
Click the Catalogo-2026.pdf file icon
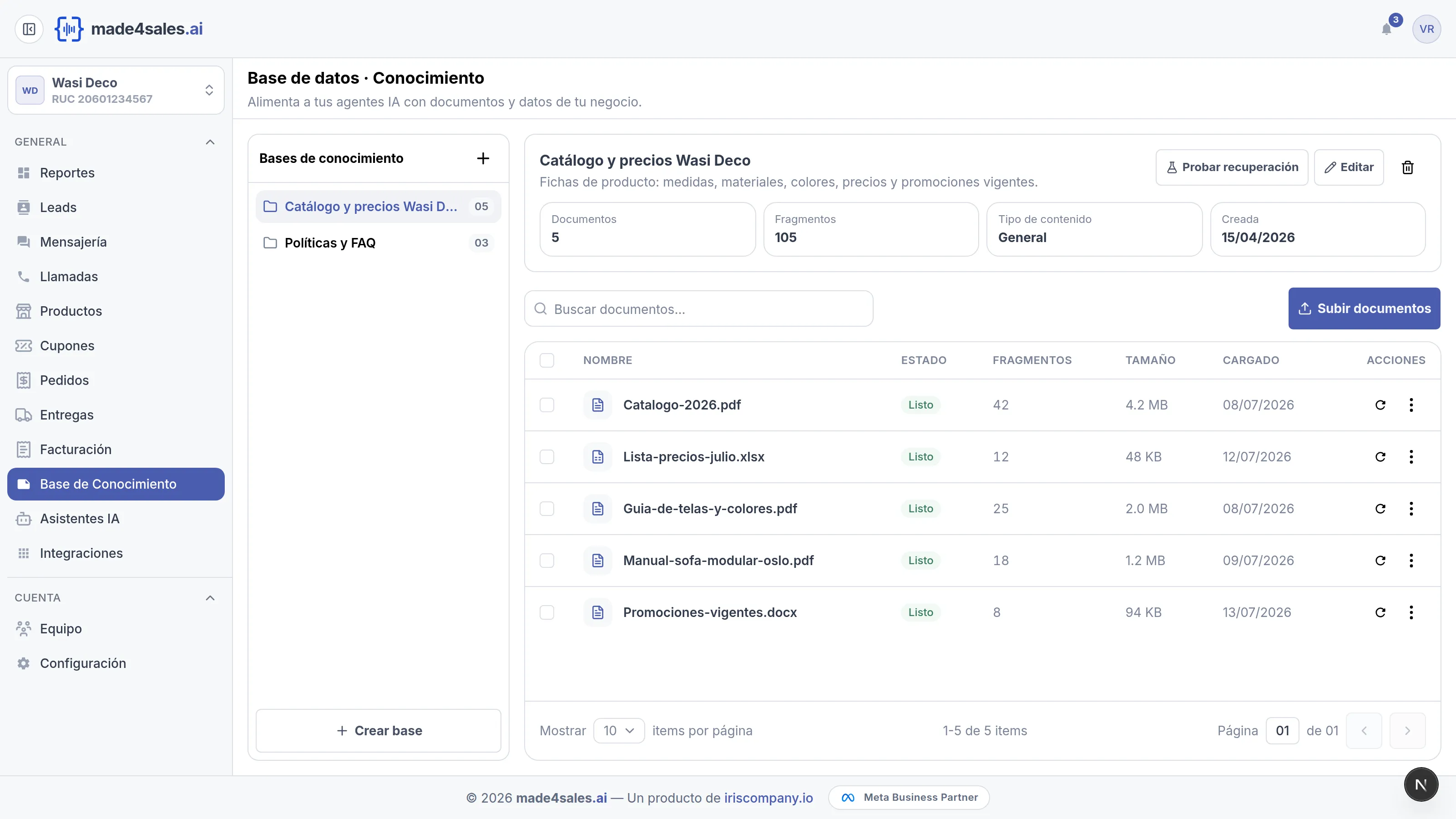pos(598,404)
